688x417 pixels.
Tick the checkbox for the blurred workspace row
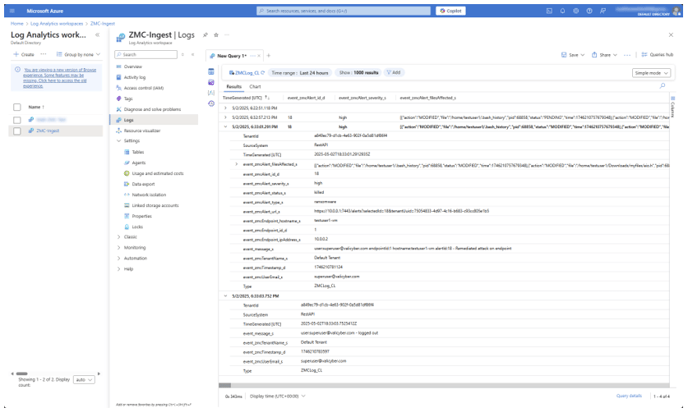(17, 120)
